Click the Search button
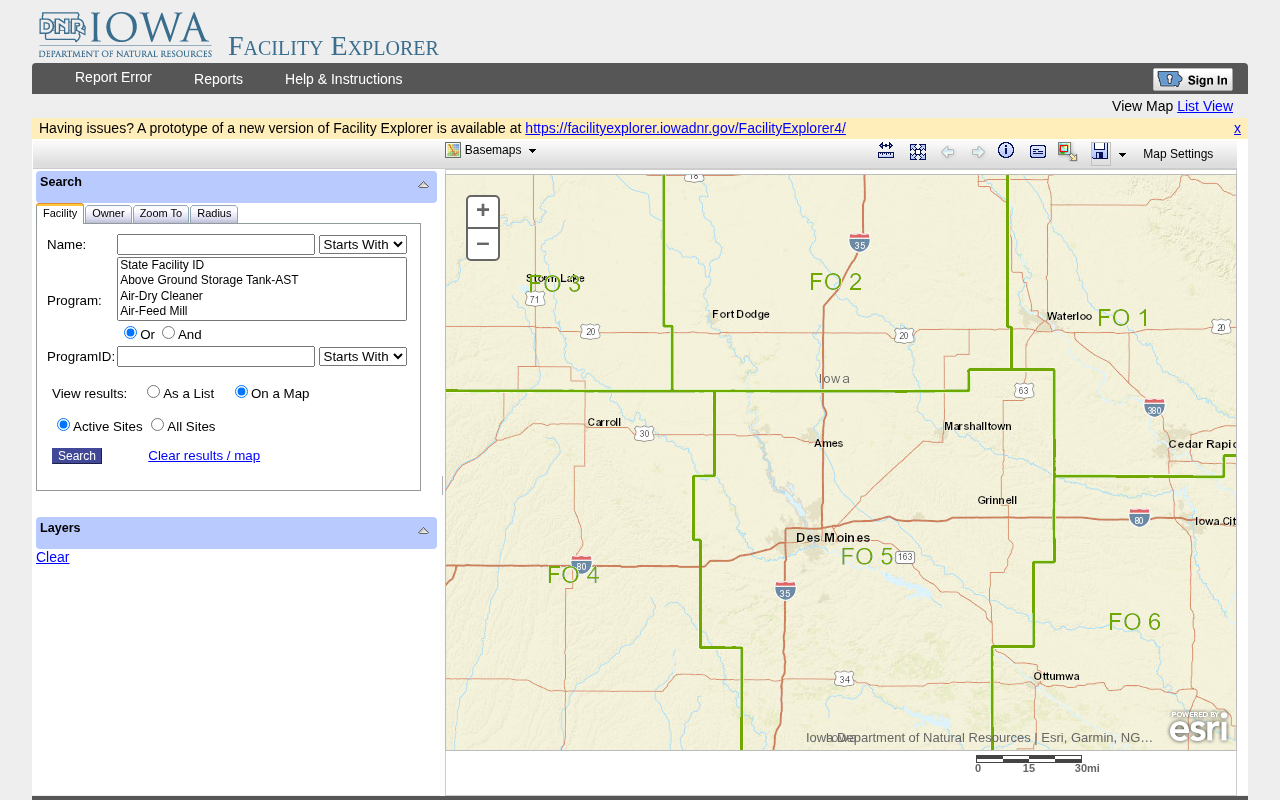The height and width of the screenshot is (800, 1280). pos(77,456)
